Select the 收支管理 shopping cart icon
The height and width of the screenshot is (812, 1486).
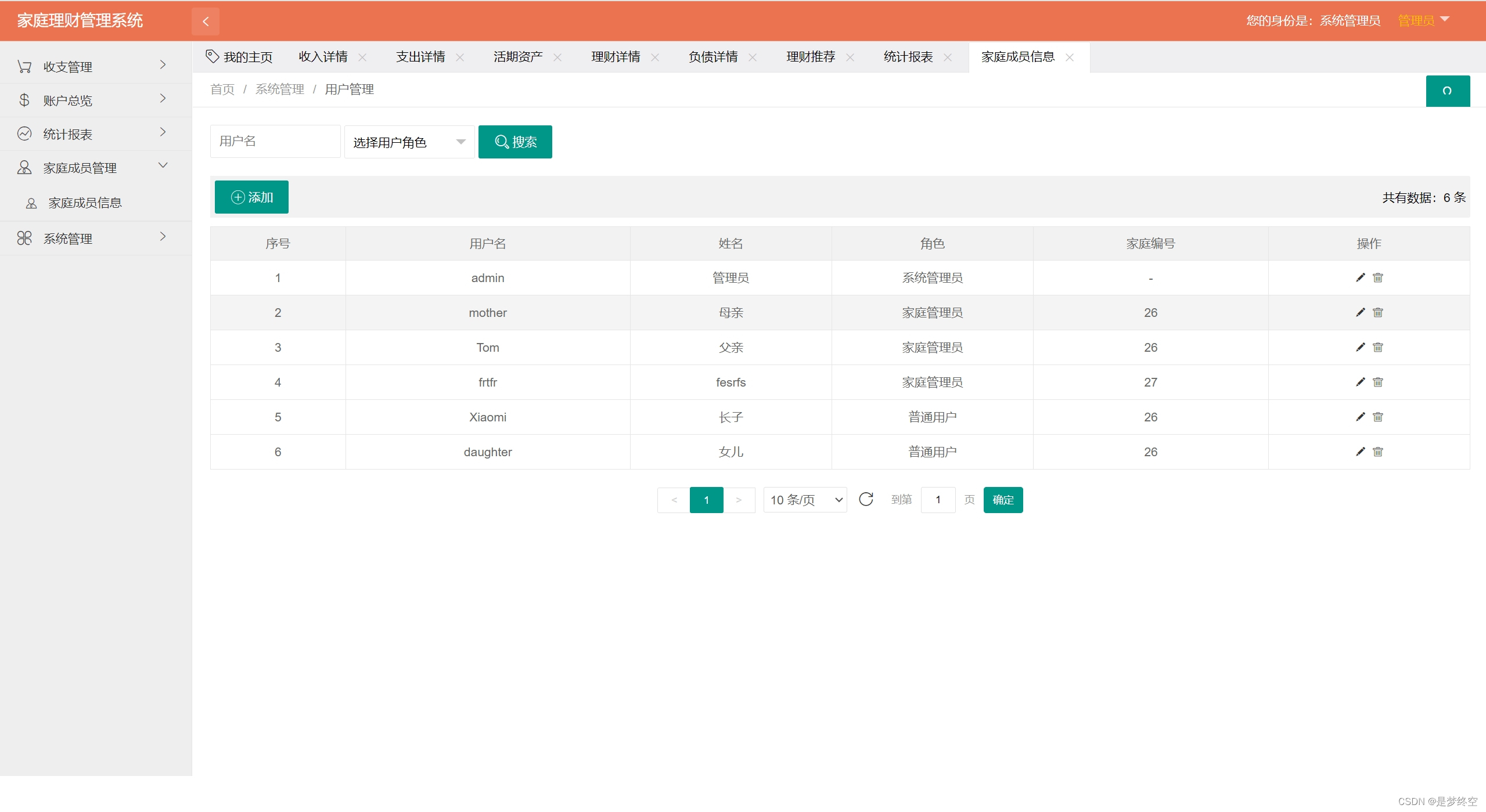24,66
